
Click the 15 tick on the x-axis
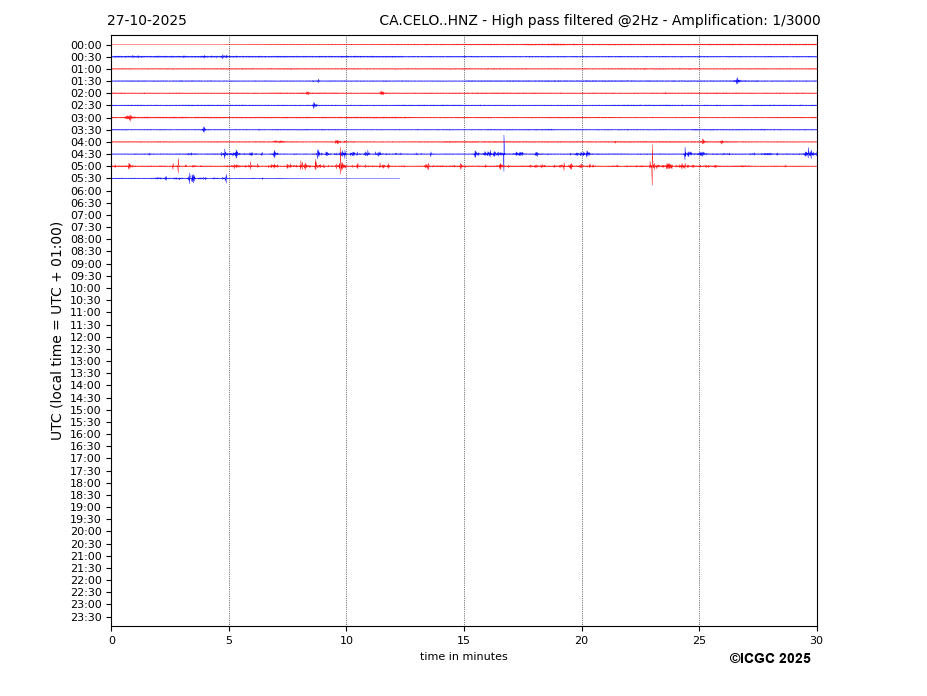464,641
